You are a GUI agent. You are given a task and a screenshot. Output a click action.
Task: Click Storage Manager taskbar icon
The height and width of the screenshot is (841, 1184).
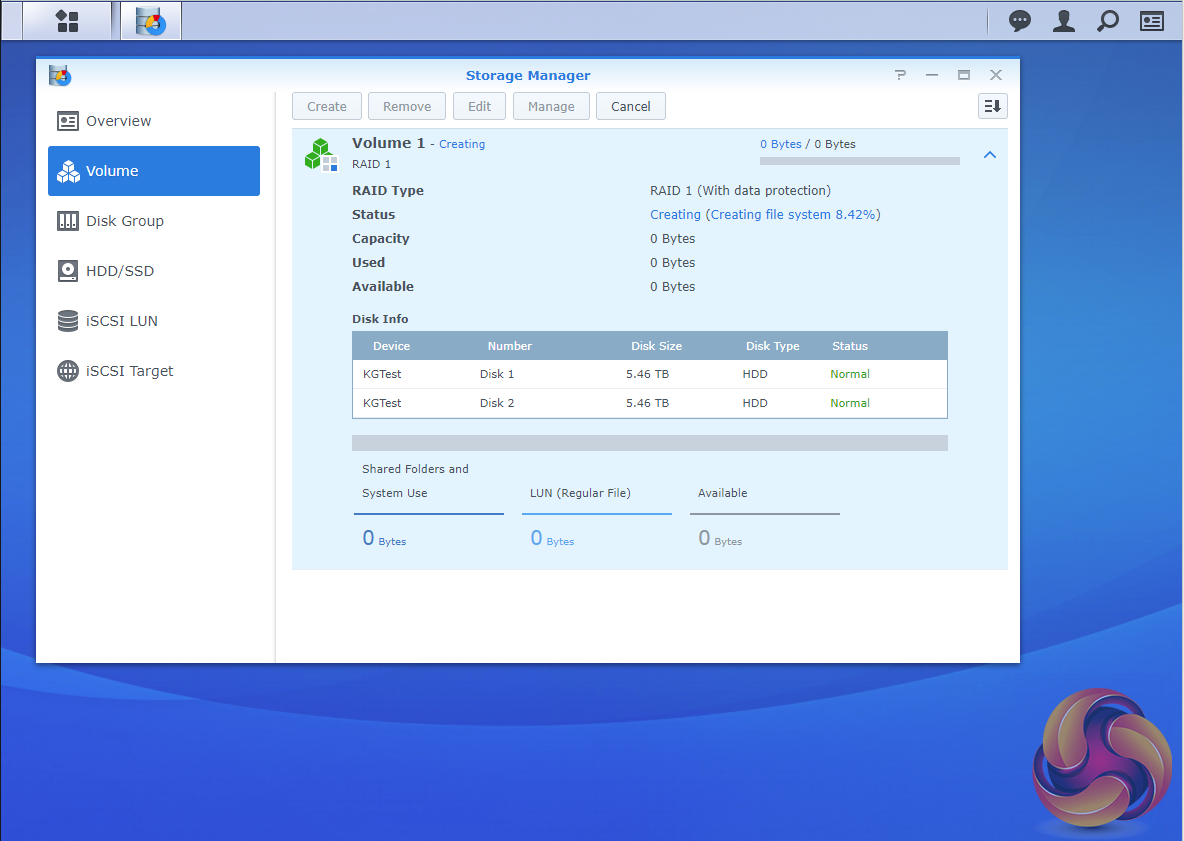click(x=151, y=21)
